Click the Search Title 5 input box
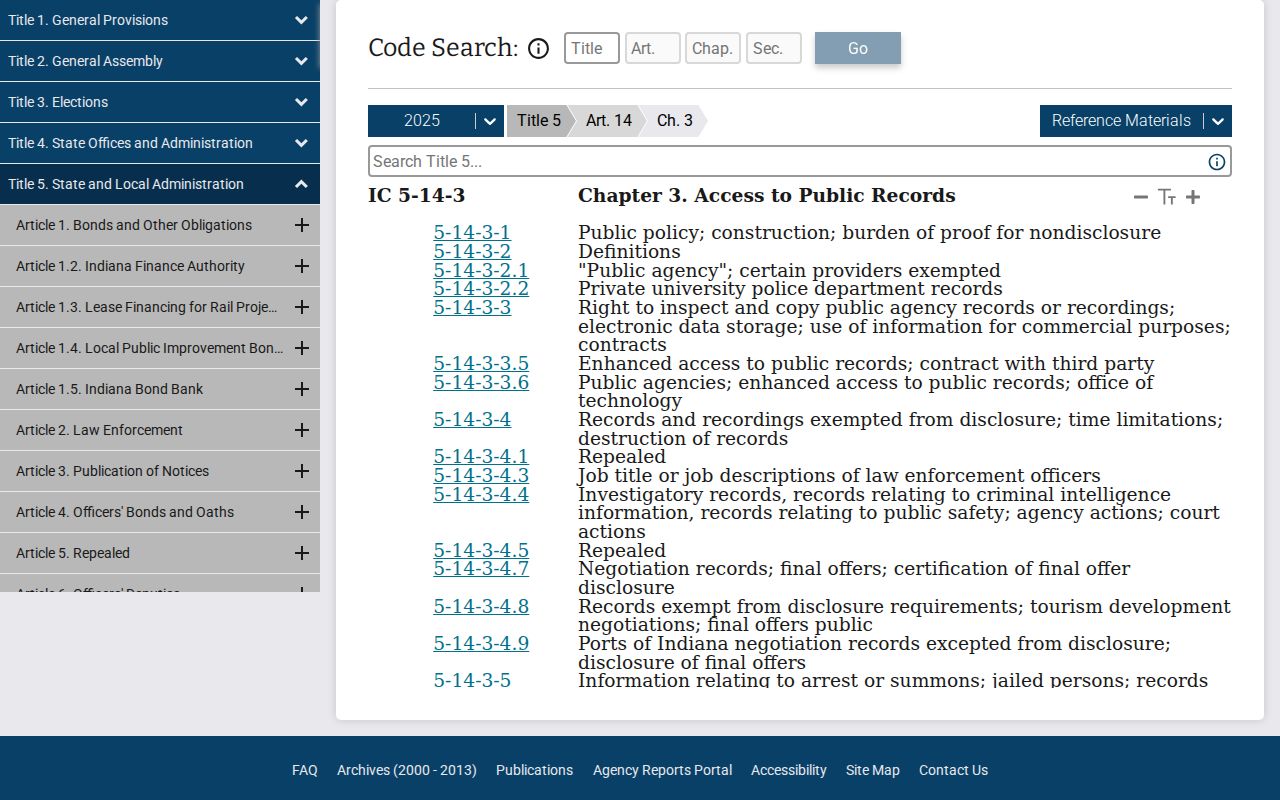Image resolution: width=1280 pixels, height=800 pixels. click(x=800, y=162)
